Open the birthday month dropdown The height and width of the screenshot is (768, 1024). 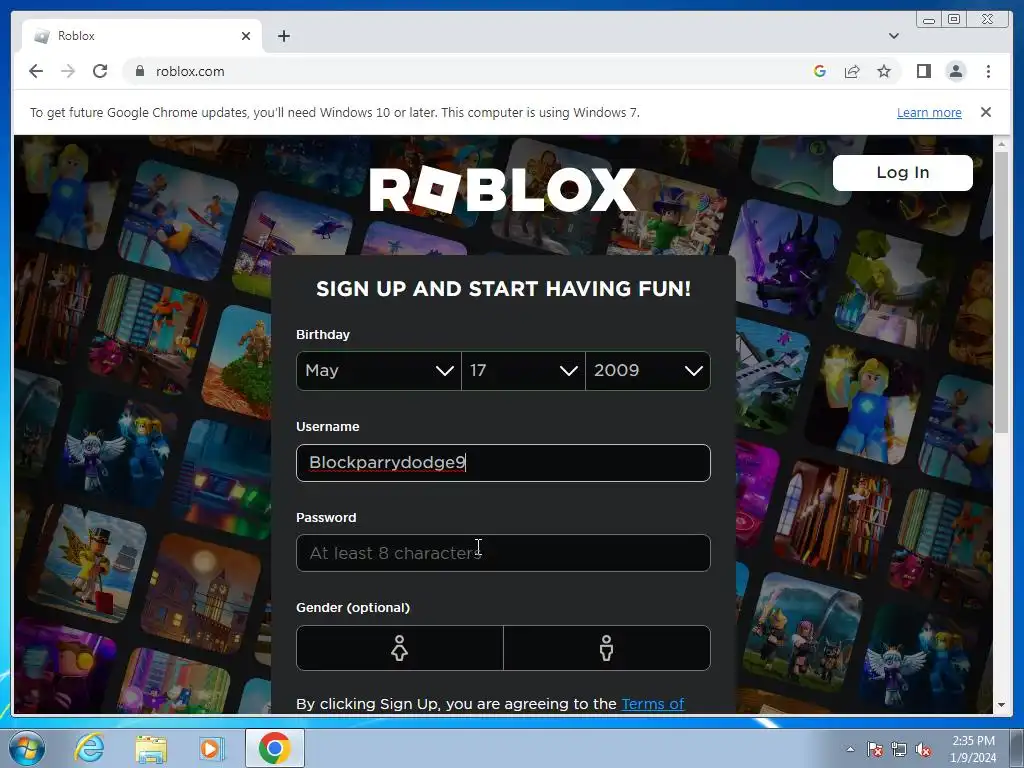[x=379, y=371]
